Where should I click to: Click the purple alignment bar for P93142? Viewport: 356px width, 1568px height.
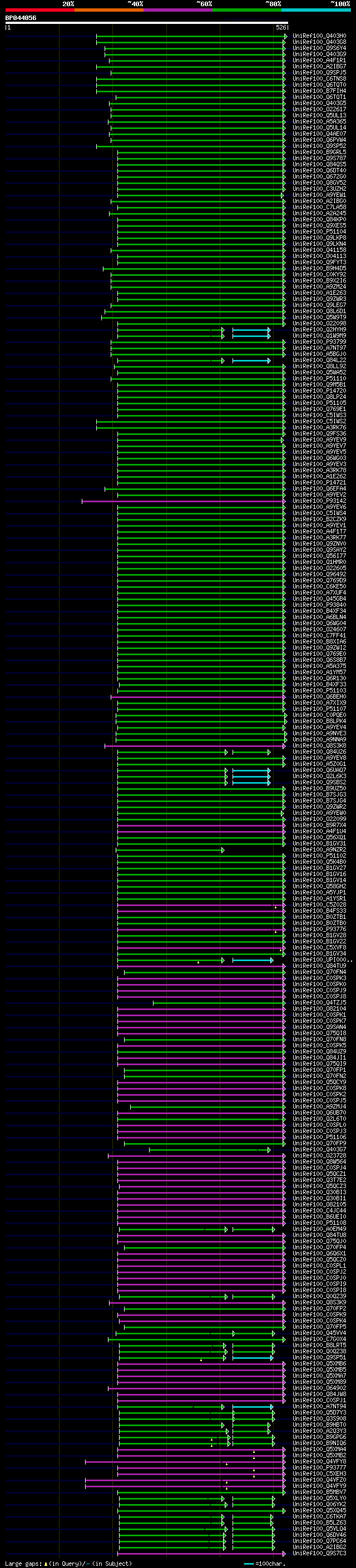point(183,502)
